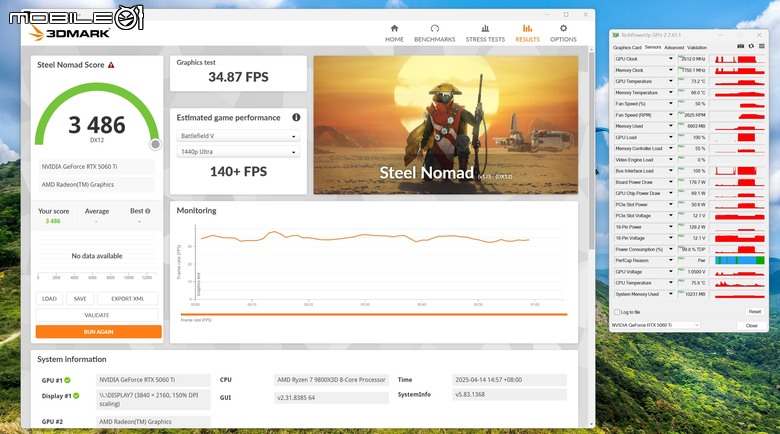Viewport: 780px width, 434px height.
Task: Click the 179.7 W Board Power Draw value
Action: pyautogui.click(x=697, y=182)
